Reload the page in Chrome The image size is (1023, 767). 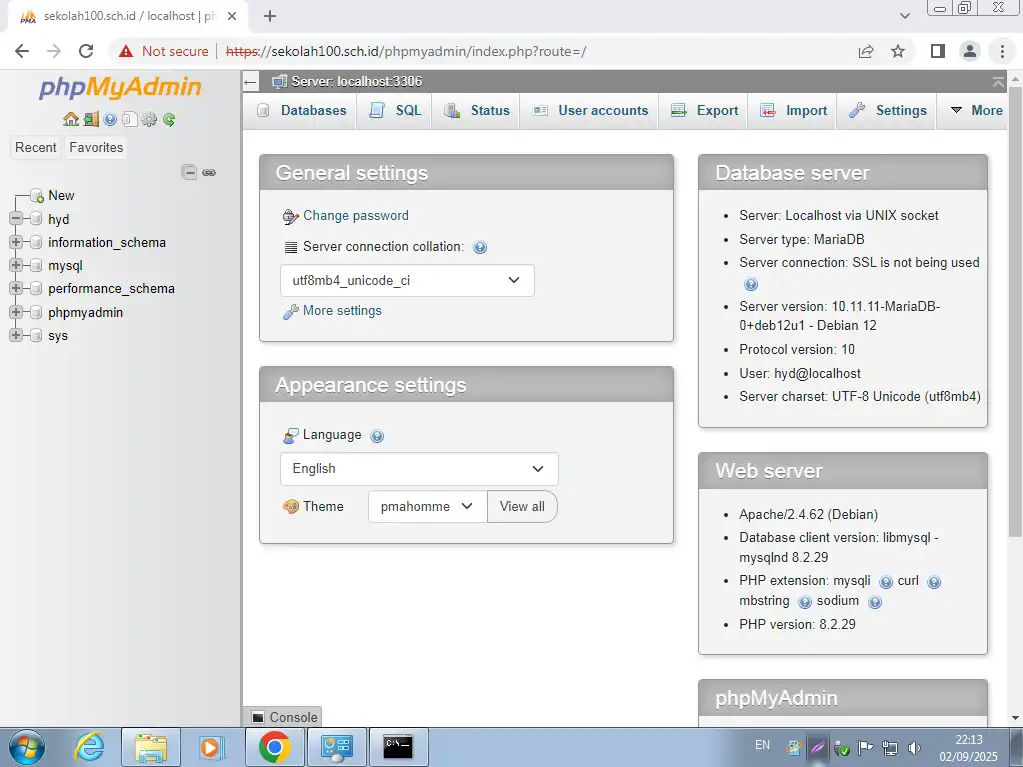pyautogui.click(x=86, y=52)
